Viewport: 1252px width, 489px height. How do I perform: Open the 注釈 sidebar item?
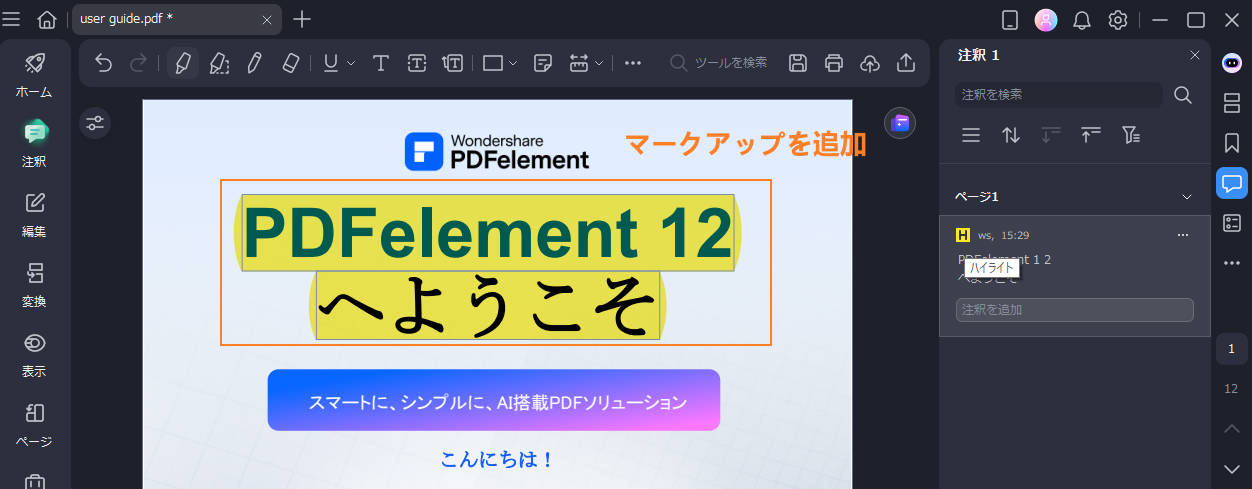(34, 144)
